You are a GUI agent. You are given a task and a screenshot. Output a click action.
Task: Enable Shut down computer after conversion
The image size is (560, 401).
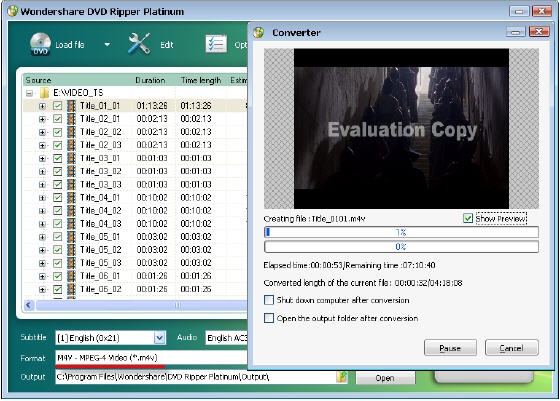269,300
